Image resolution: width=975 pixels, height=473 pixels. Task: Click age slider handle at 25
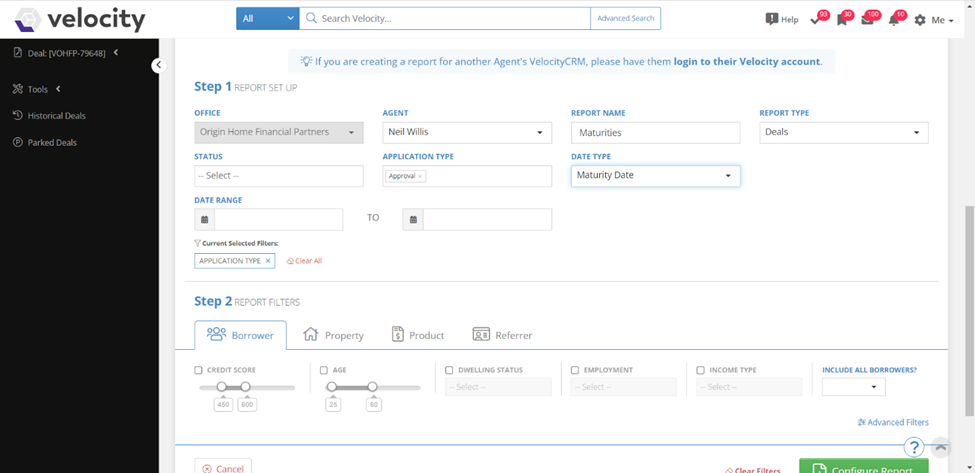click(x=331, y=387)
